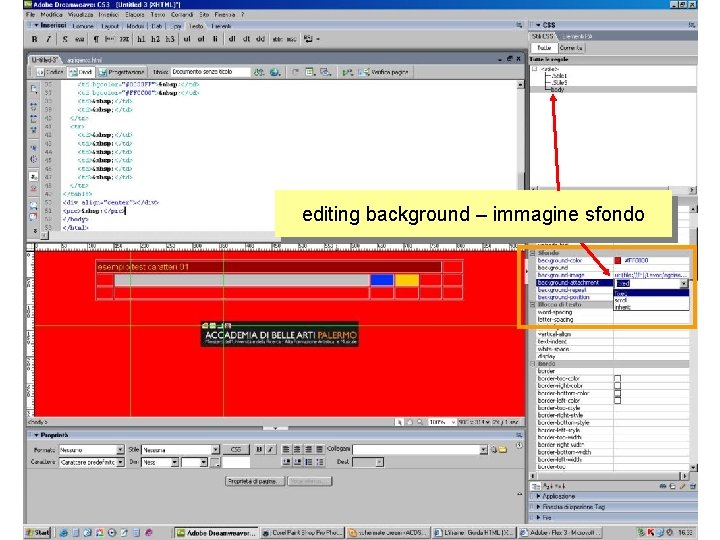This screenshot has height=540, width=720.
Task: Insert heading h1 from Insert bar
Action: click(x=141, y=39)
